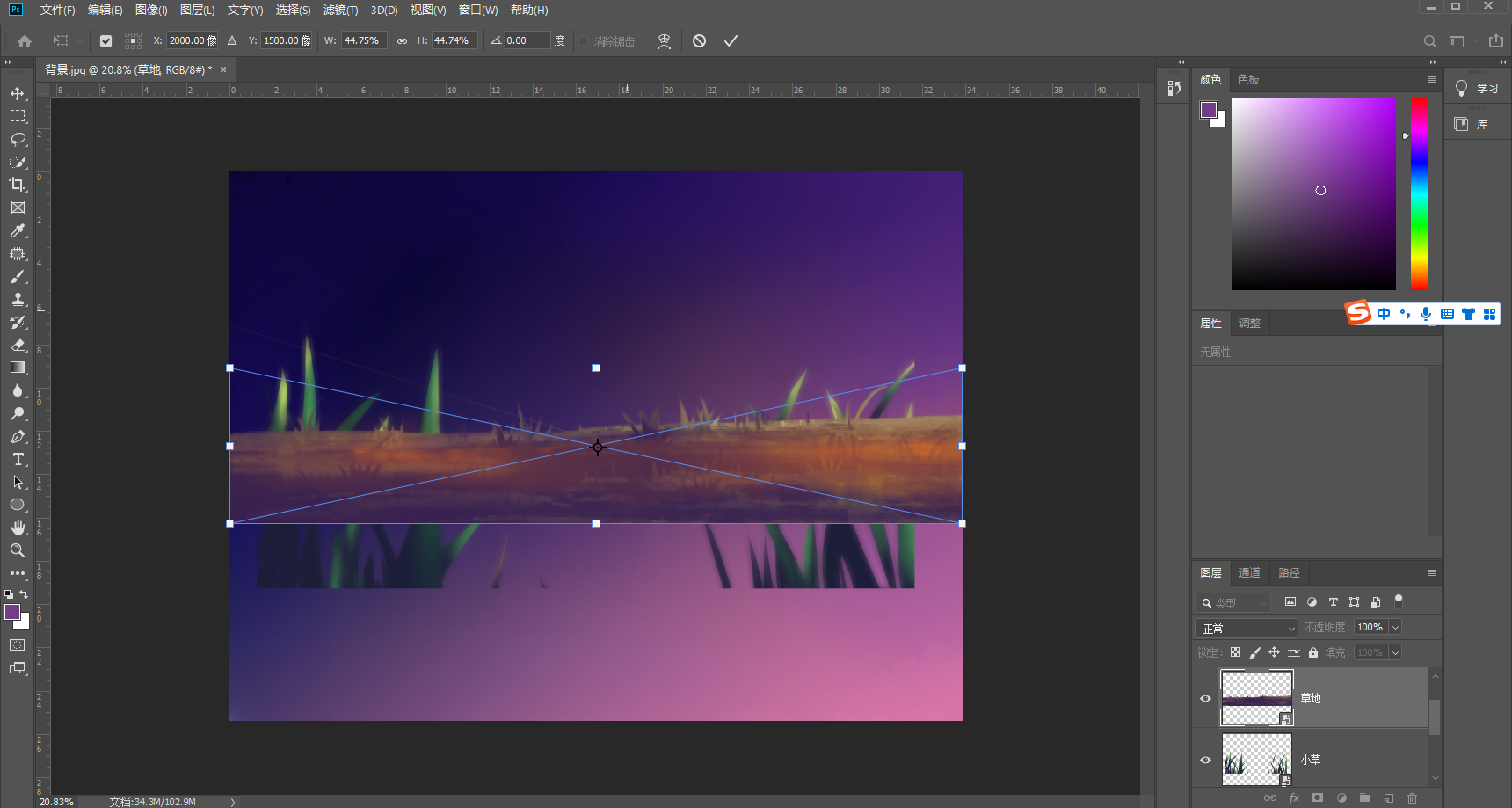Hide the 小草 layer

[x=1205, y=761]
